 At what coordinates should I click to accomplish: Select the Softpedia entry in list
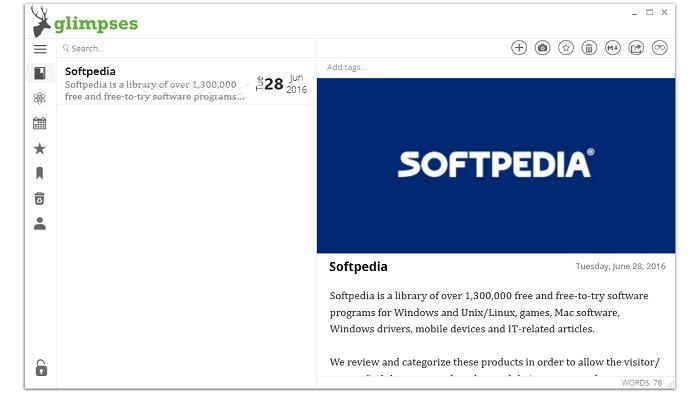point(187,84)
